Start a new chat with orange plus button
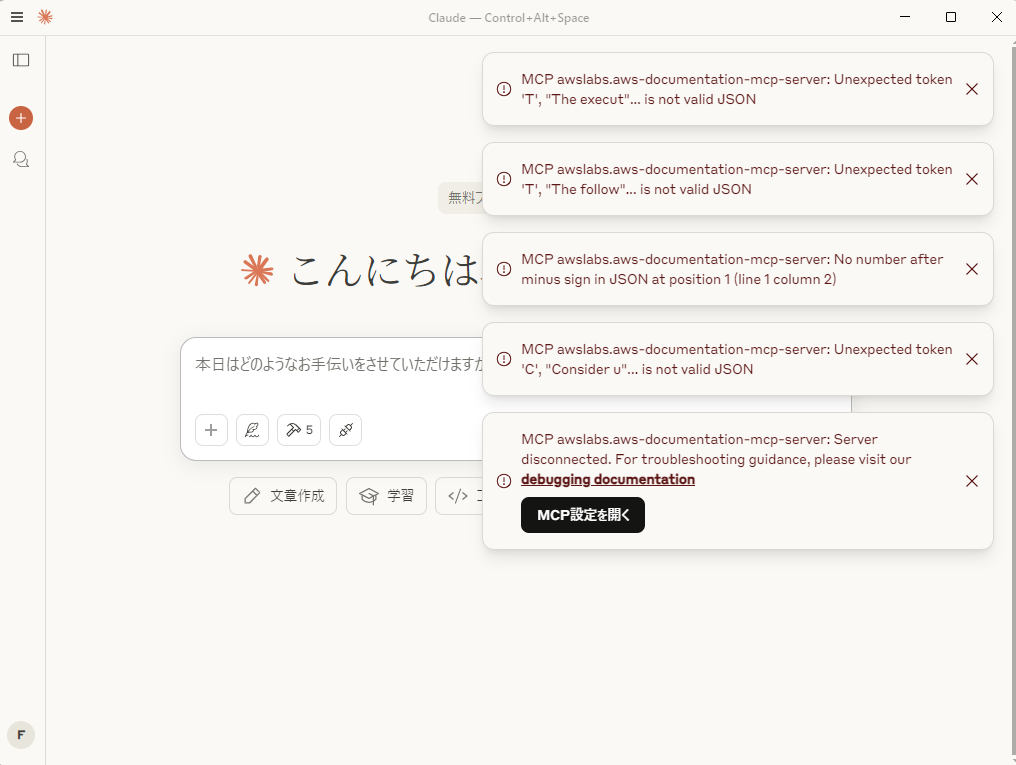The height and width of the screenshot is (765, 1016). (x=21, y=118)
